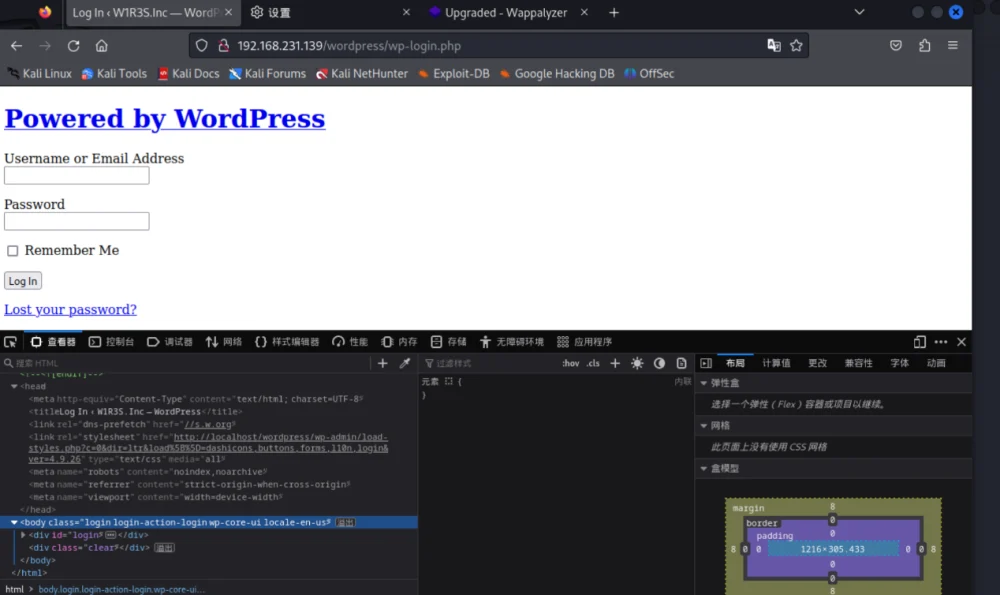The width and height of the screenshot is (1000, 595).
Task: Open the Pocket save icon
Action: click(896, 45)
